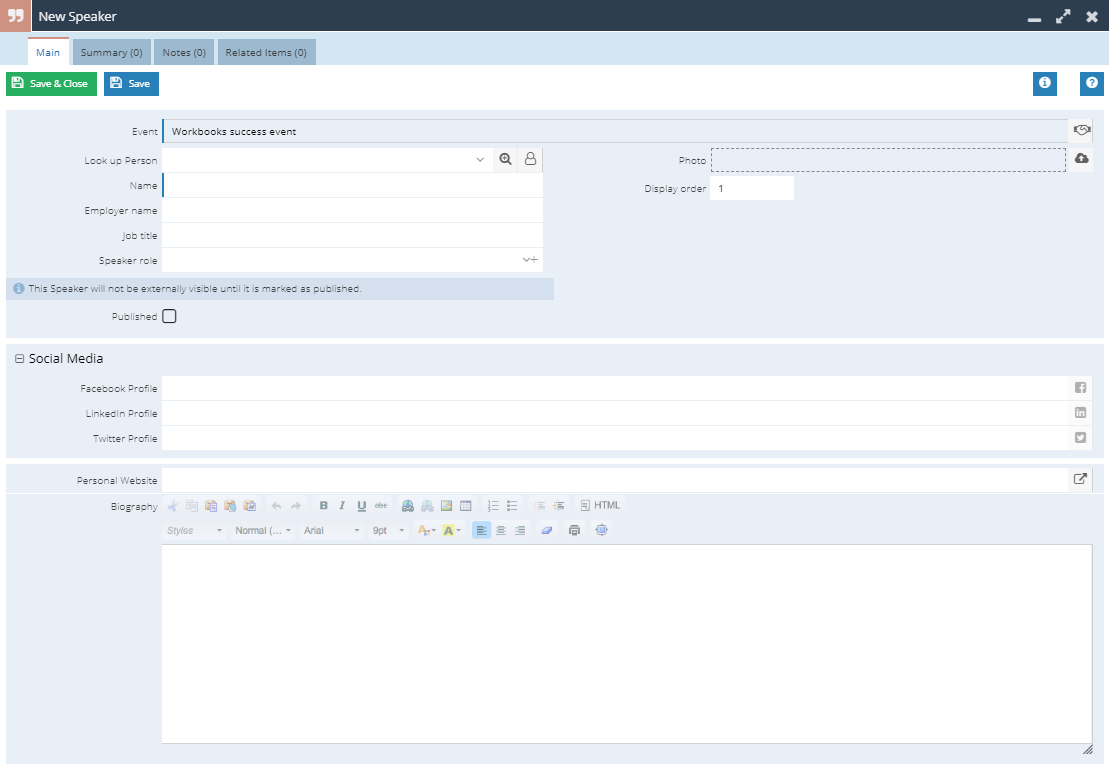Switch to the Notes tab
Viewport: 1109px width, 765px height.
183,52
